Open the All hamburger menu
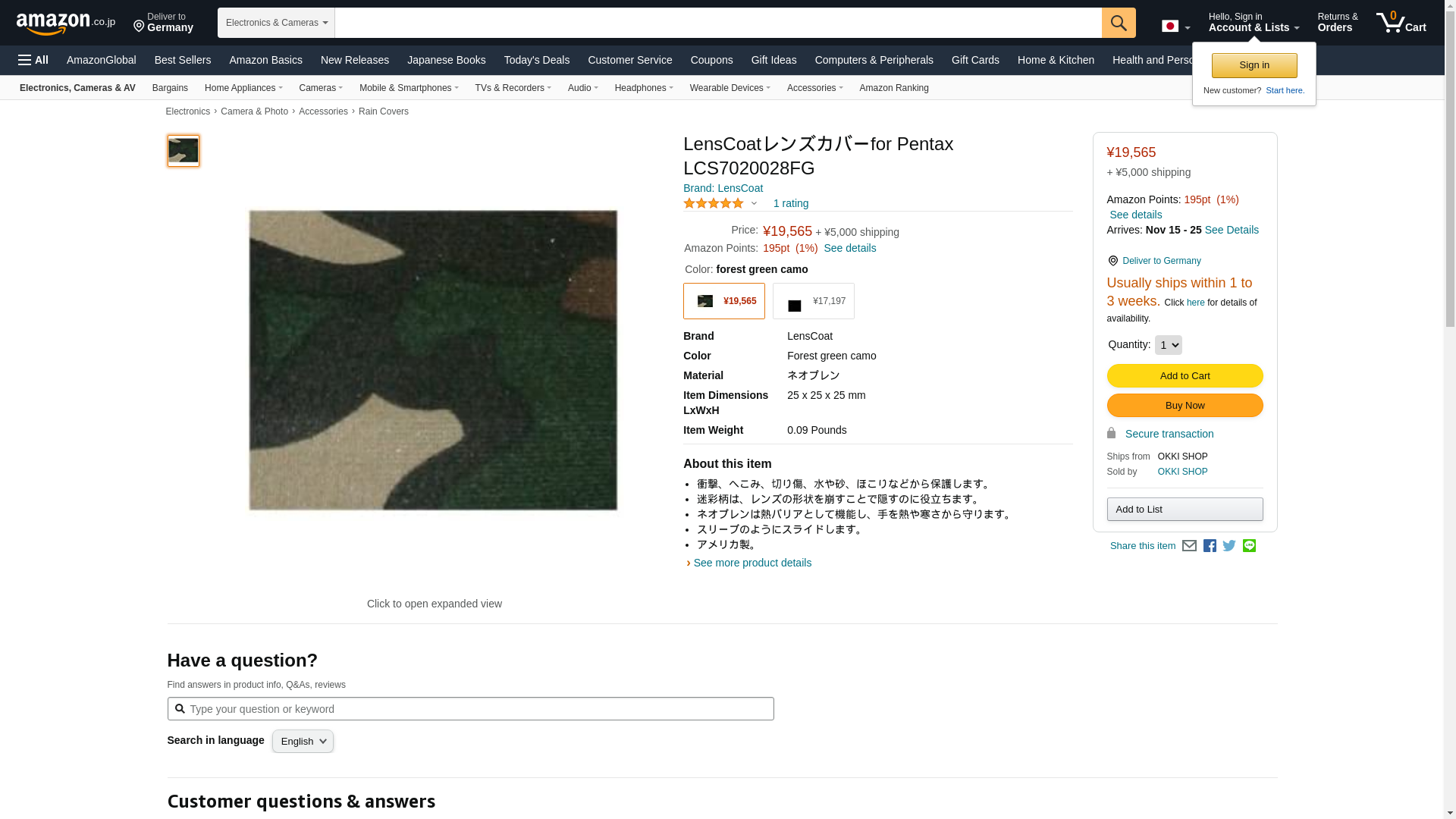The height and width of the screenshot is (819, 1456). coord(33,60)
